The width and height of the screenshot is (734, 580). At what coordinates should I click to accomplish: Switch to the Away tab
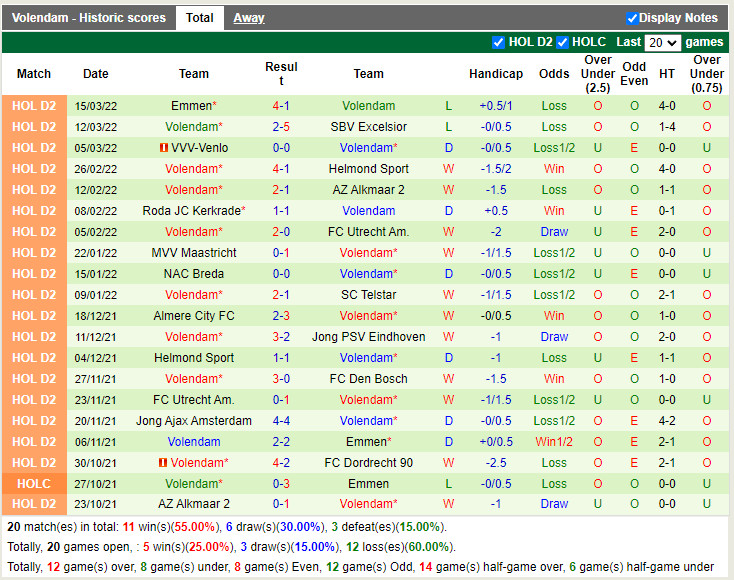pos(249,18)
